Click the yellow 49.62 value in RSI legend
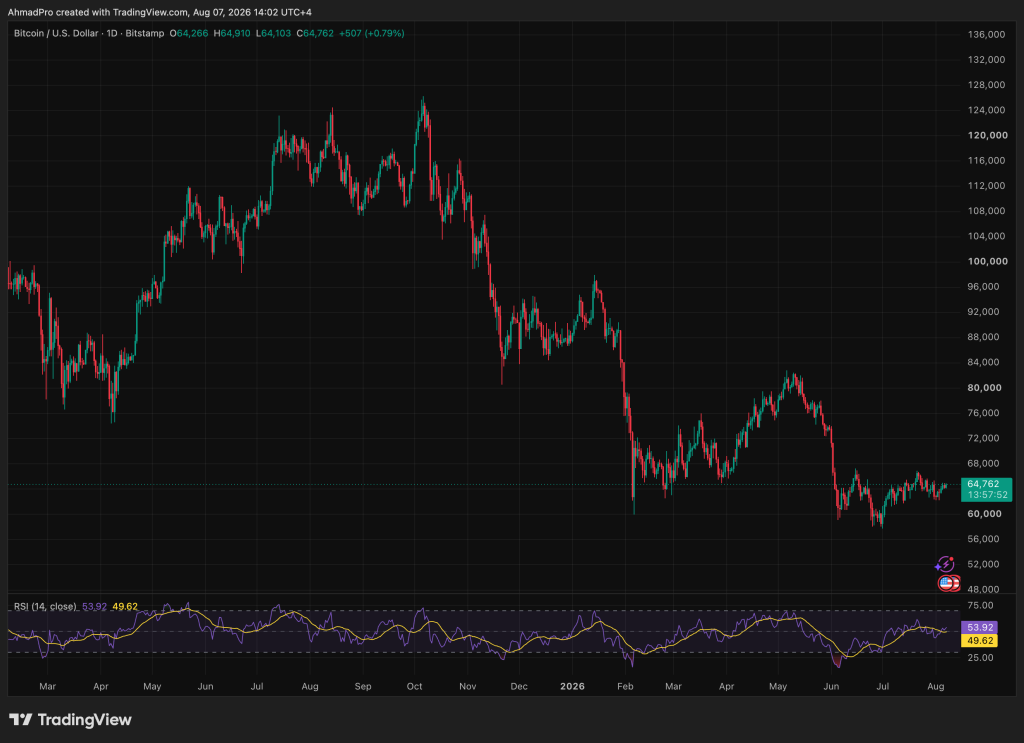The height and width of the screenshot is (743, 1024). (125, 607)
